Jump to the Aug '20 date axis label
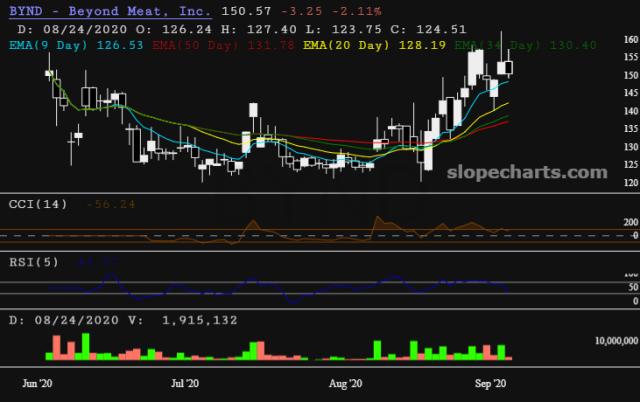The width and height of the screenshot is (640, 402). 345,382
